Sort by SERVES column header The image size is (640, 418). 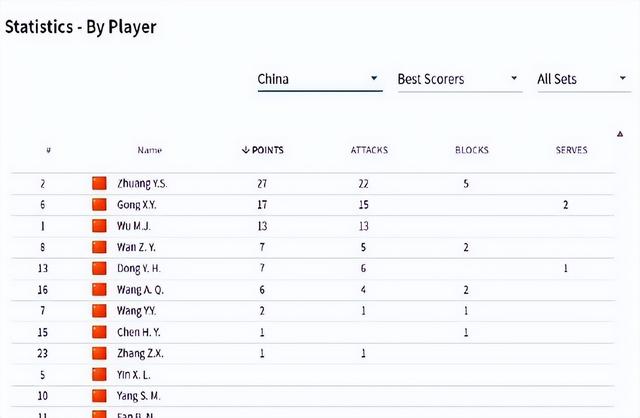(571, 150)
